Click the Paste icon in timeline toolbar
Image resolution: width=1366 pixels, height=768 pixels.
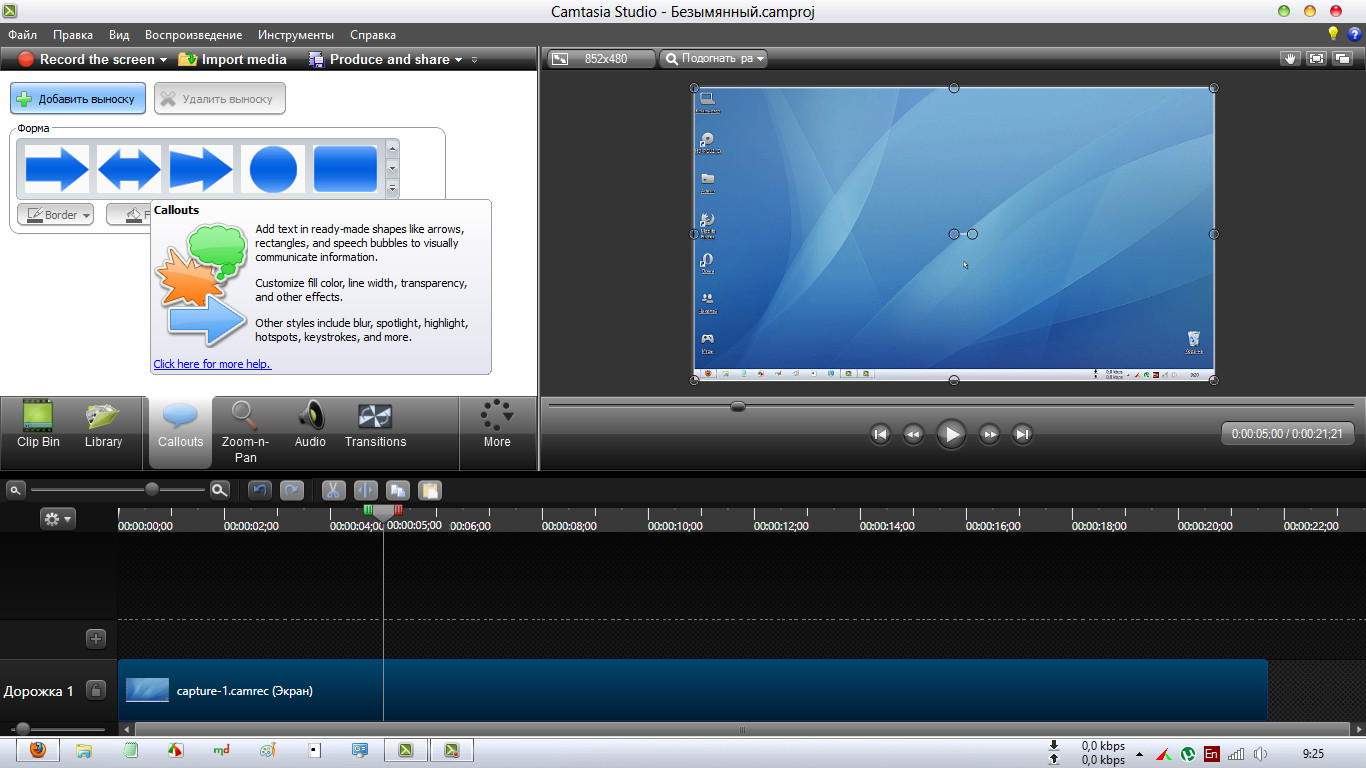coord(429,490)
